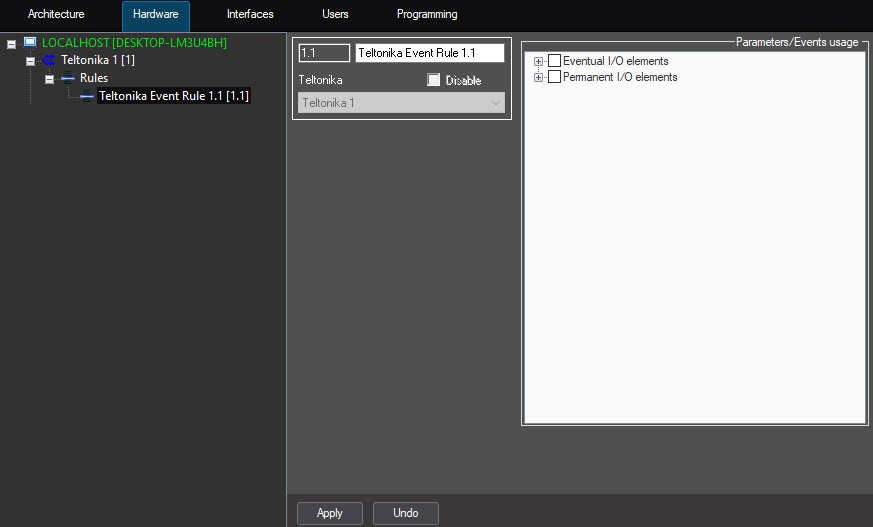Collapse the Rules tree node
Image resolution: width=873 pixels, height=527 pixels.
[50, 80]
